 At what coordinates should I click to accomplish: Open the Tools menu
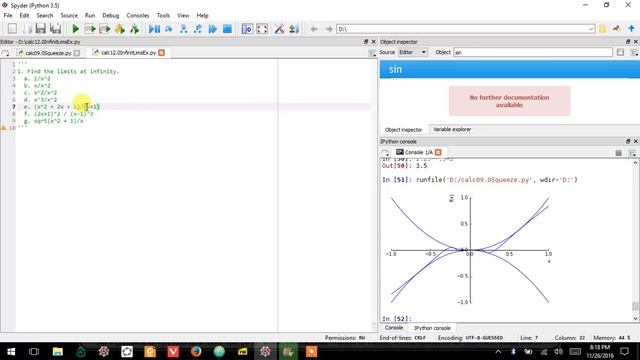(163, 16)
